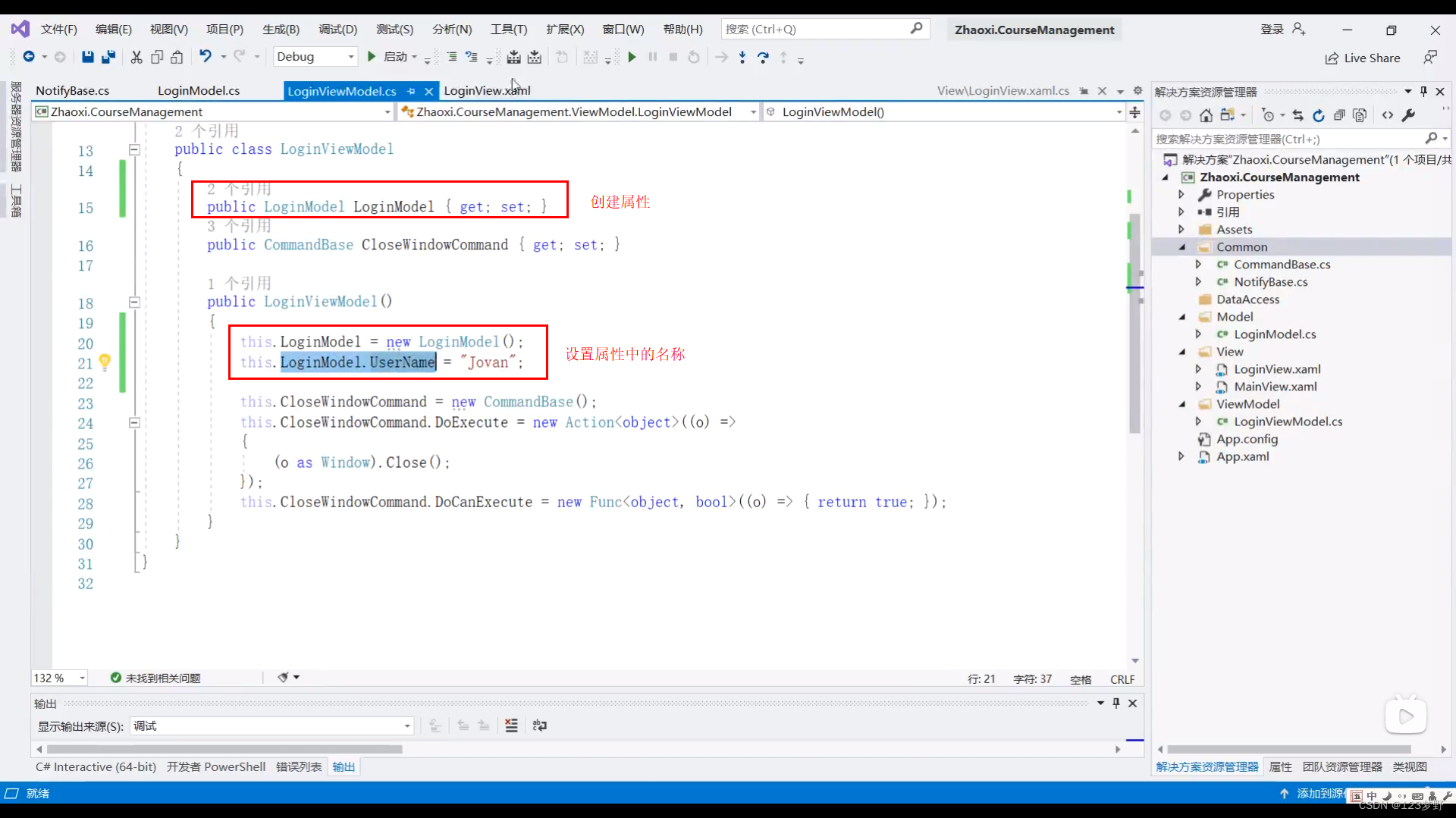The height and width of the screenshot is (818, 1456).
Task: Click Home icon in Solution Explorer toolbar
Action: [1206, 115]
